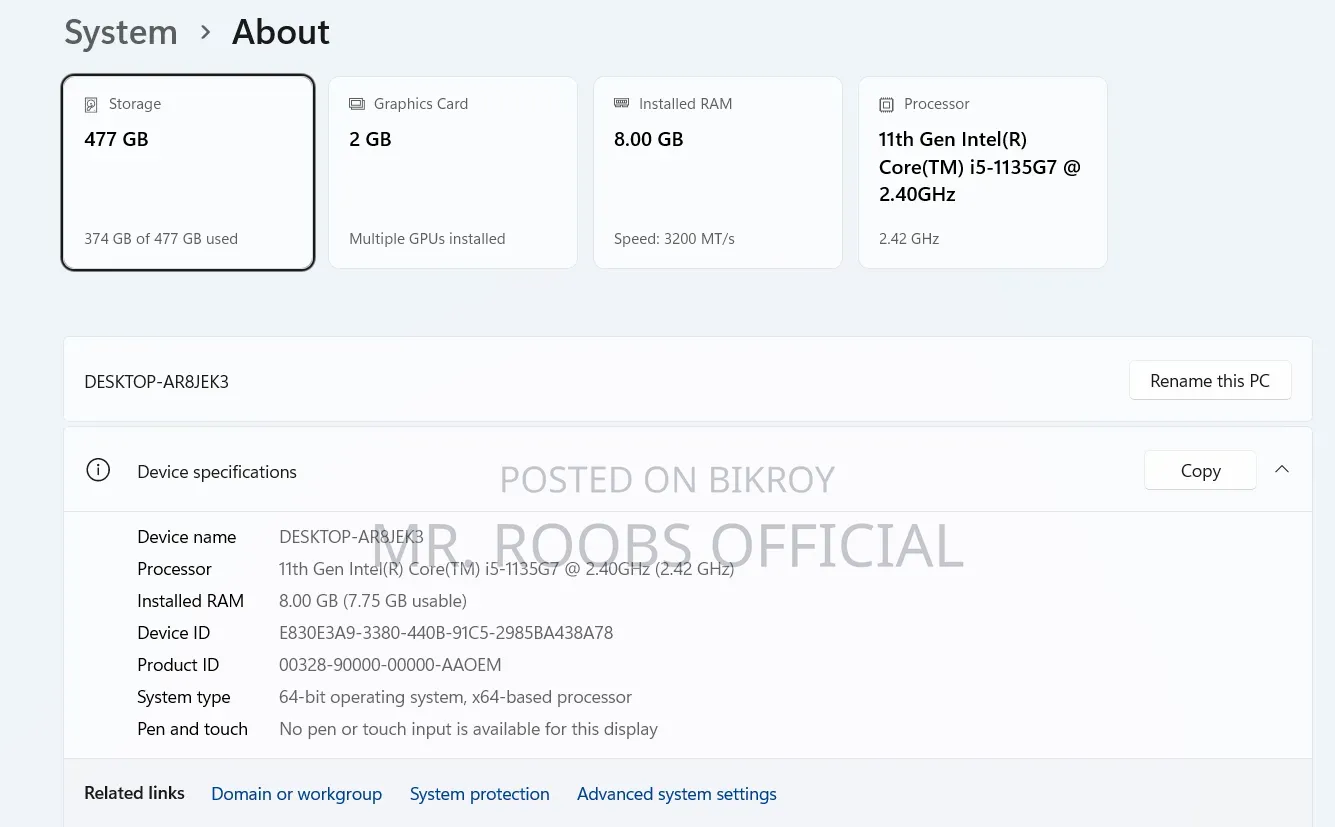The width and height of the screenshot is (1335, 827).
Task: Open the Installed RAM 8.00 GB card
Action: click(718, 172)
